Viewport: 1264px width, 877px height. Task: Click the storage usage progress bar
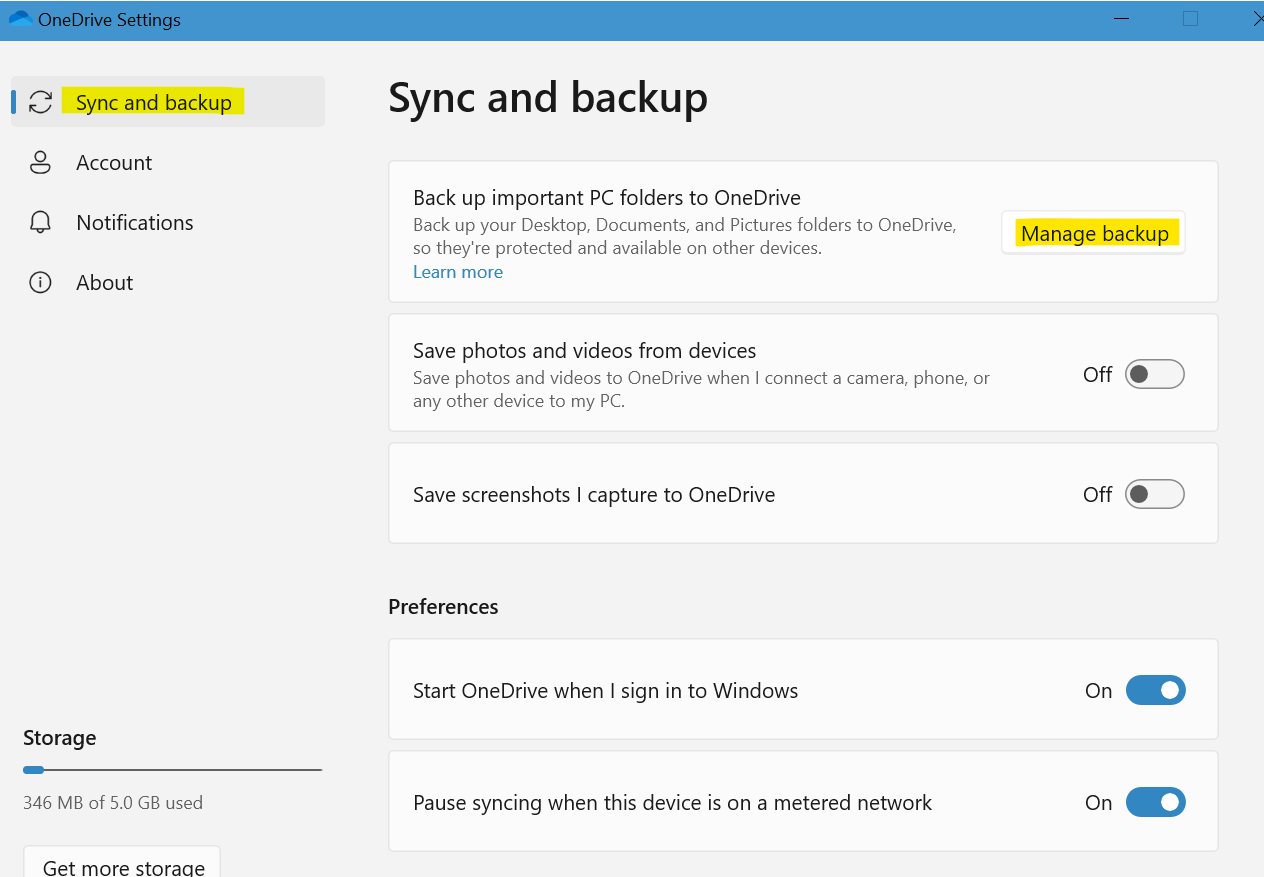(x=172, y=770)
